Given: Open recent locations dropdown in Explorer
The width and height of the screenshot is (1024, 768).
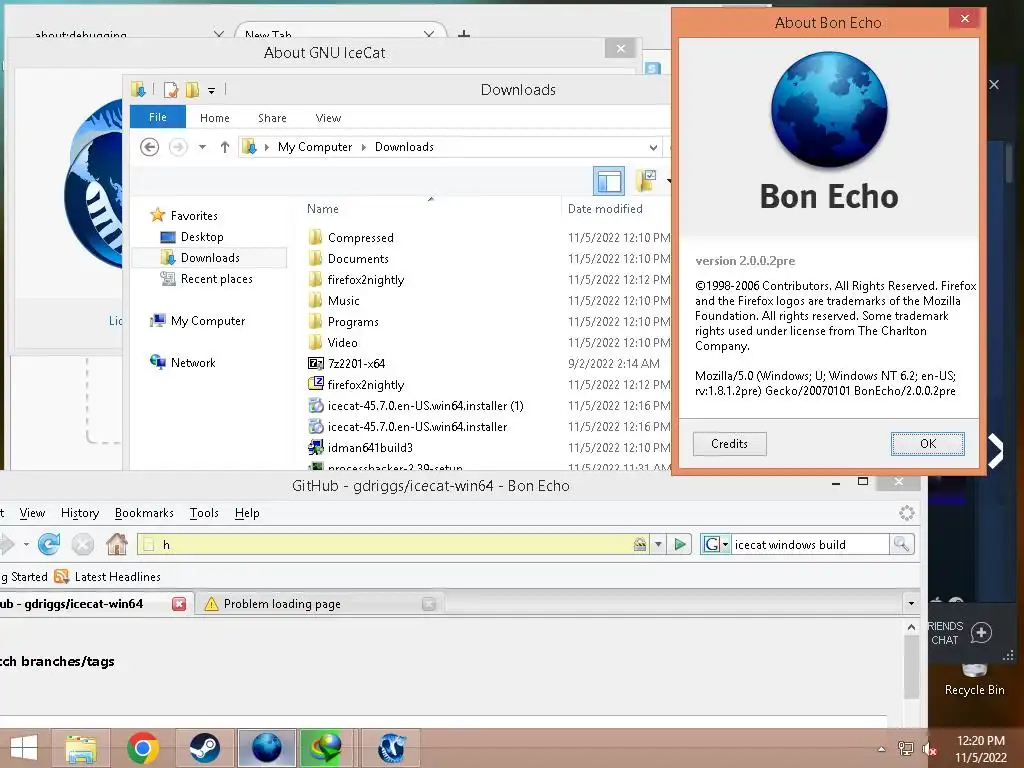Looking at the screenshot, I should [202, 147].
